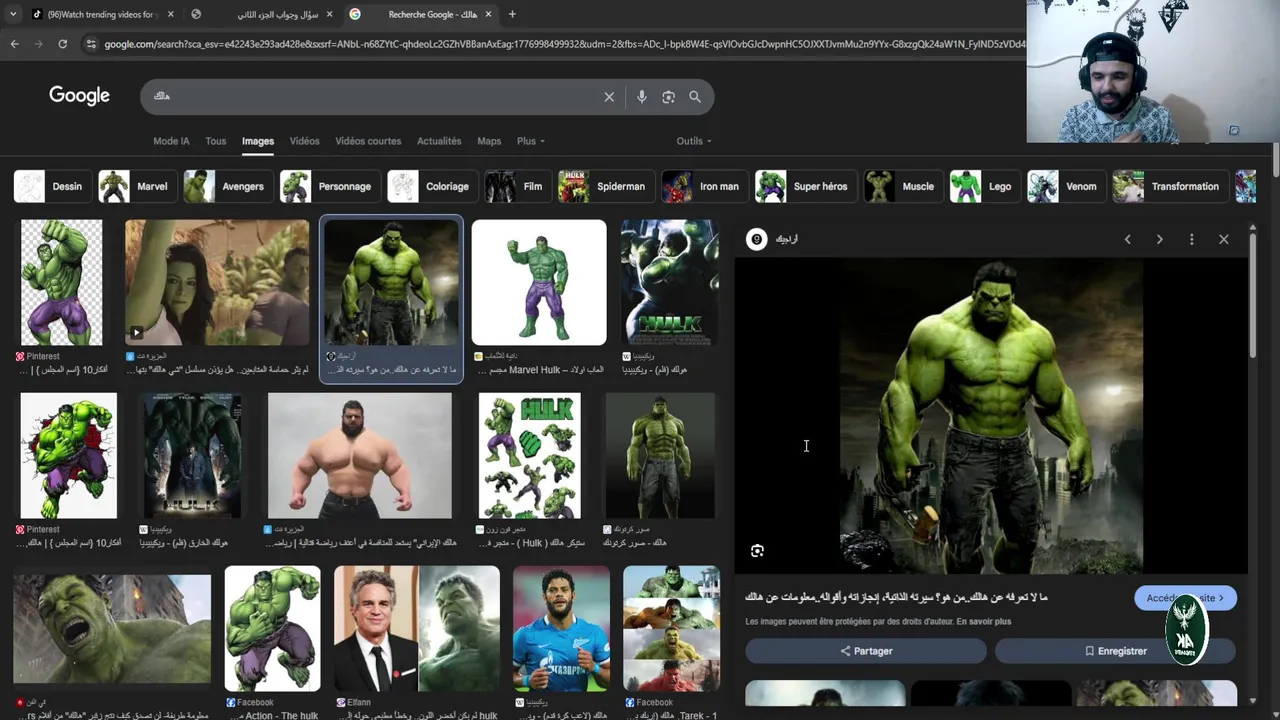Click the page scrollbar at right edge

[x=1276, y=160]
